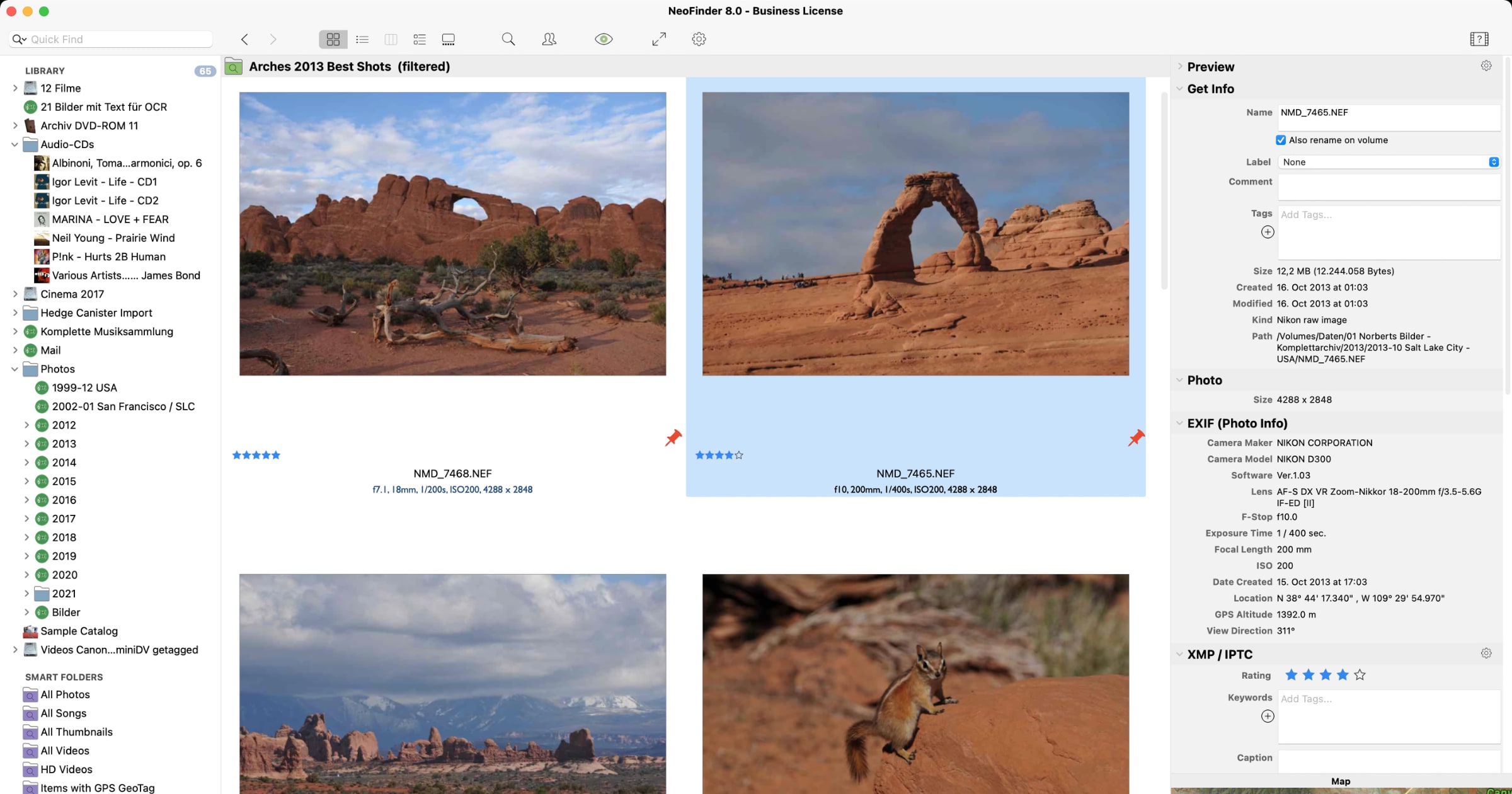Toggle the inspector help panel icon

(x=1479, y=39)
